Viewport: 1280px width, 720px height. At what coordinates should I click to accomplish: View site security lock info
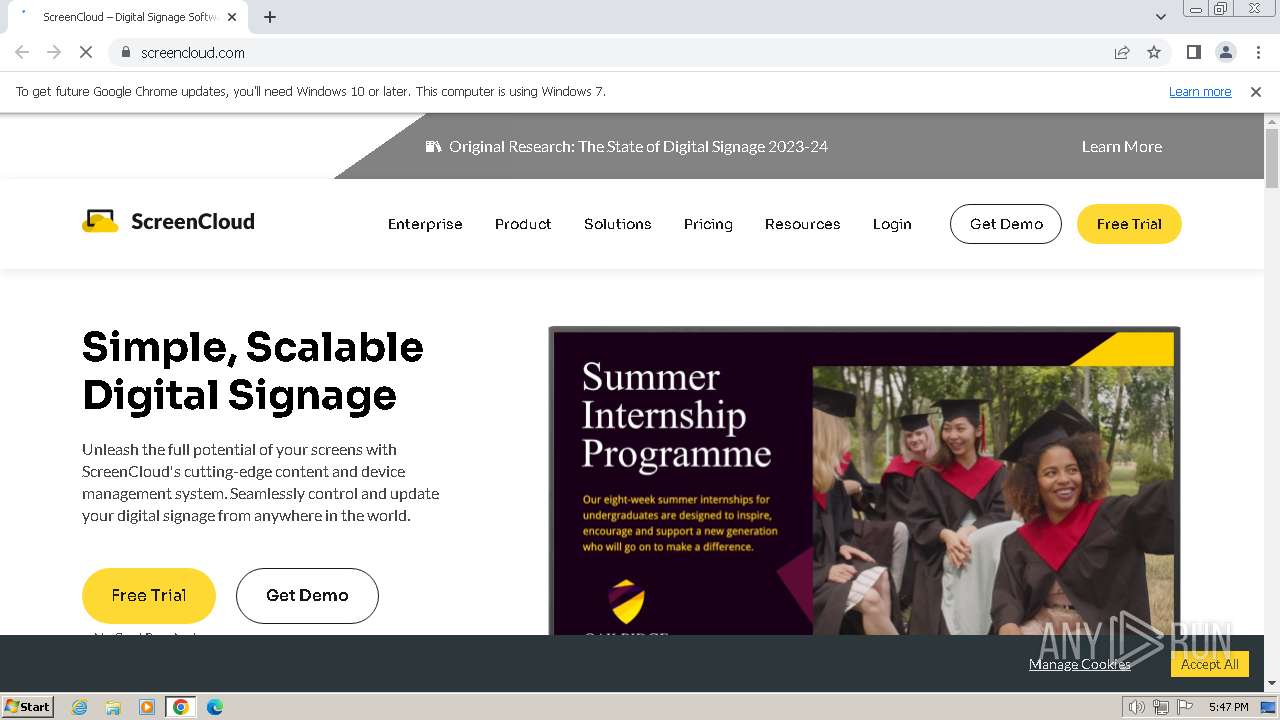coord(125,52)
